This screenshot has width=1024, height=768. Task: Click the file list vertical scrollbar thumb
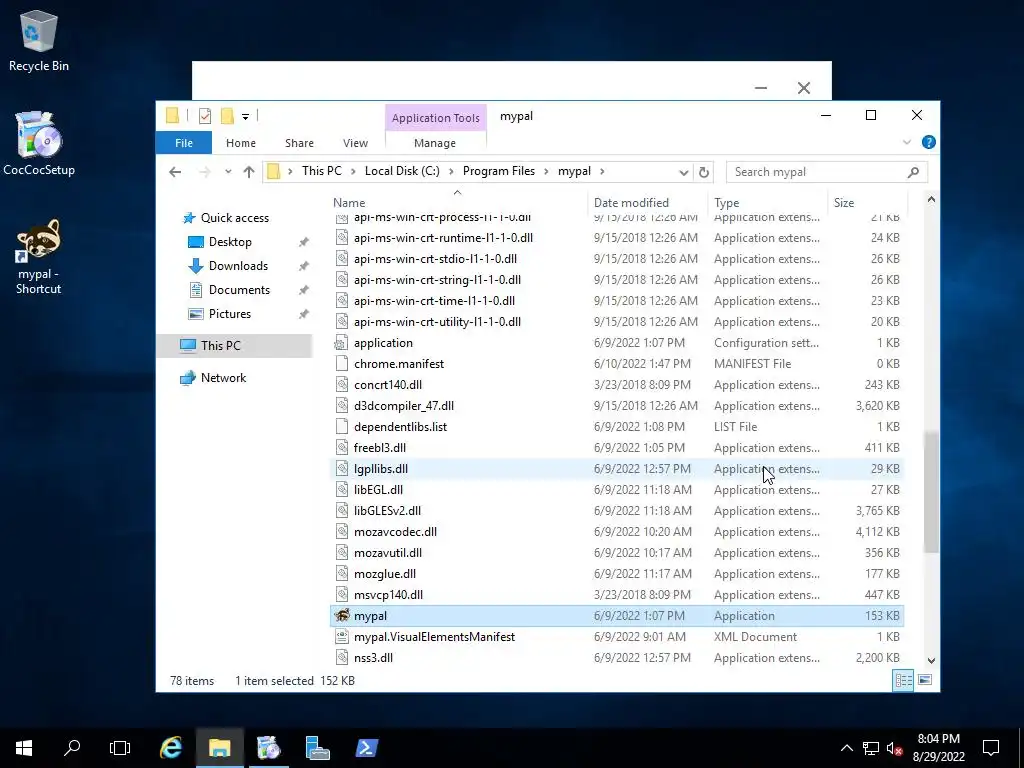click(931, 492)
